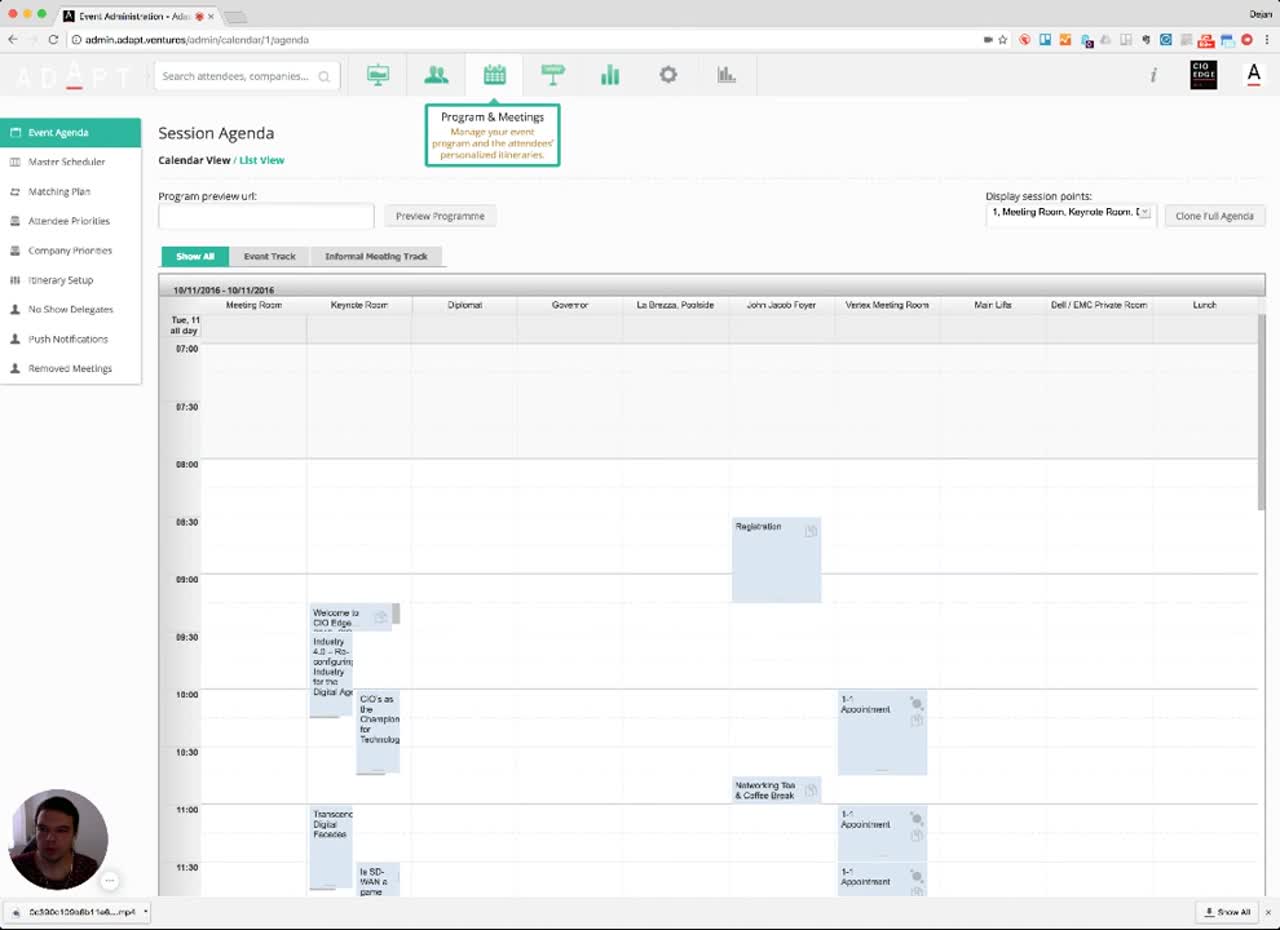This screenshot has height=930, width=1280.
Task: Open the attendees people icon in navigation
Action: pos(436,75)
